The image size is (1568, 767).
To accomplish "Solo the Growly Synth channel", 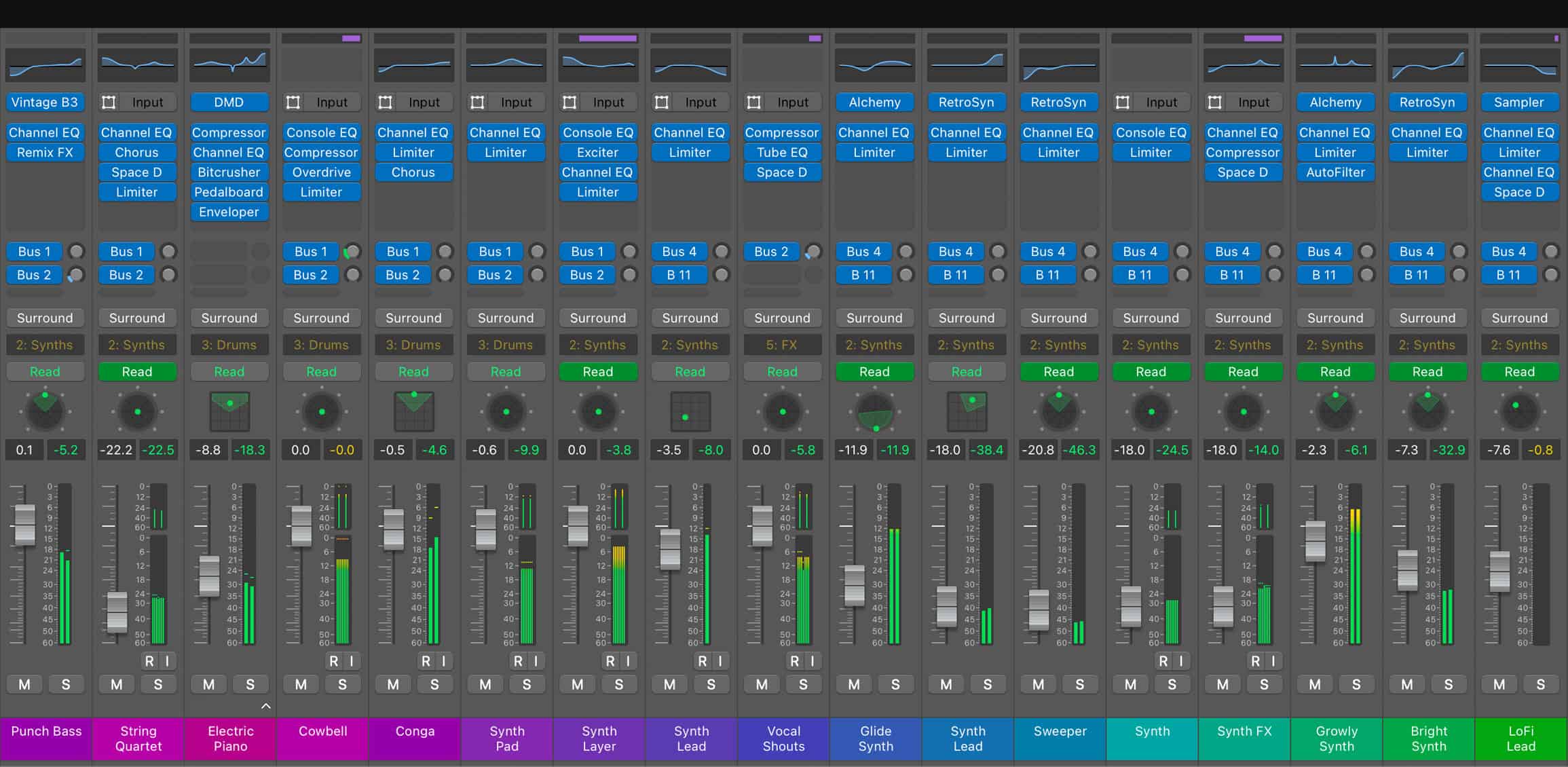I will click(x=1356, y=685).
